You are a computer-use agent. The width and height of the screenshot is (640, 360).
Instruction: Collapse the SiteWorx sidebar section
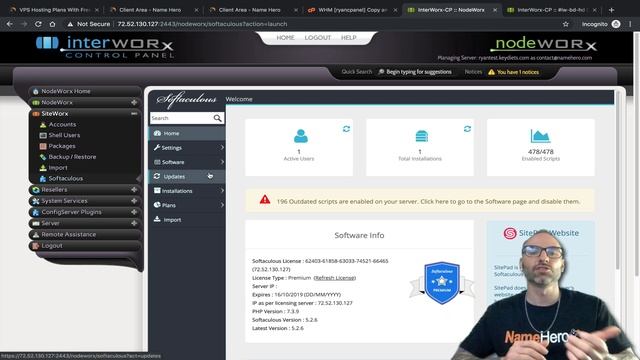(134, 113)
